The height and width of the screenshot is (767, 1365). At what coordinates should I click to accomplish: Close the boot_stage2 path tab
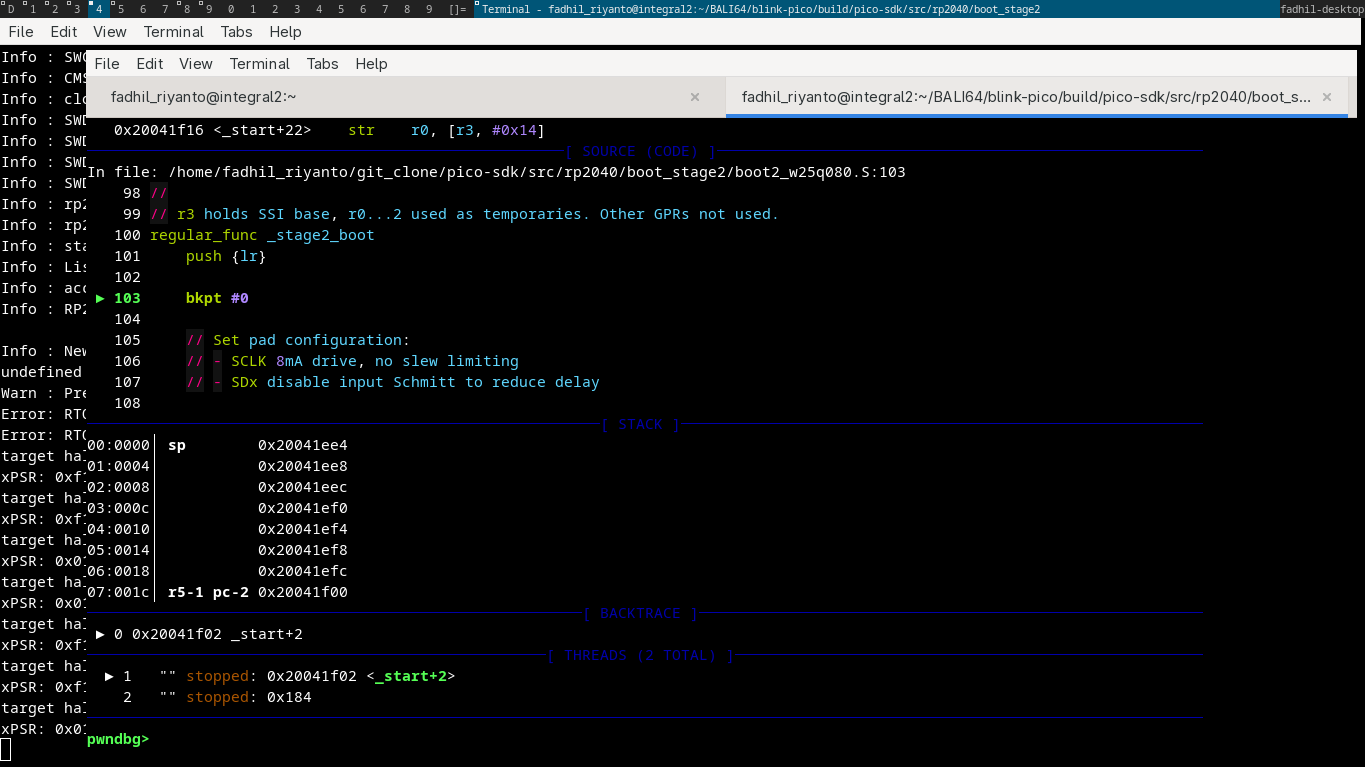[x=1327, y=97]
